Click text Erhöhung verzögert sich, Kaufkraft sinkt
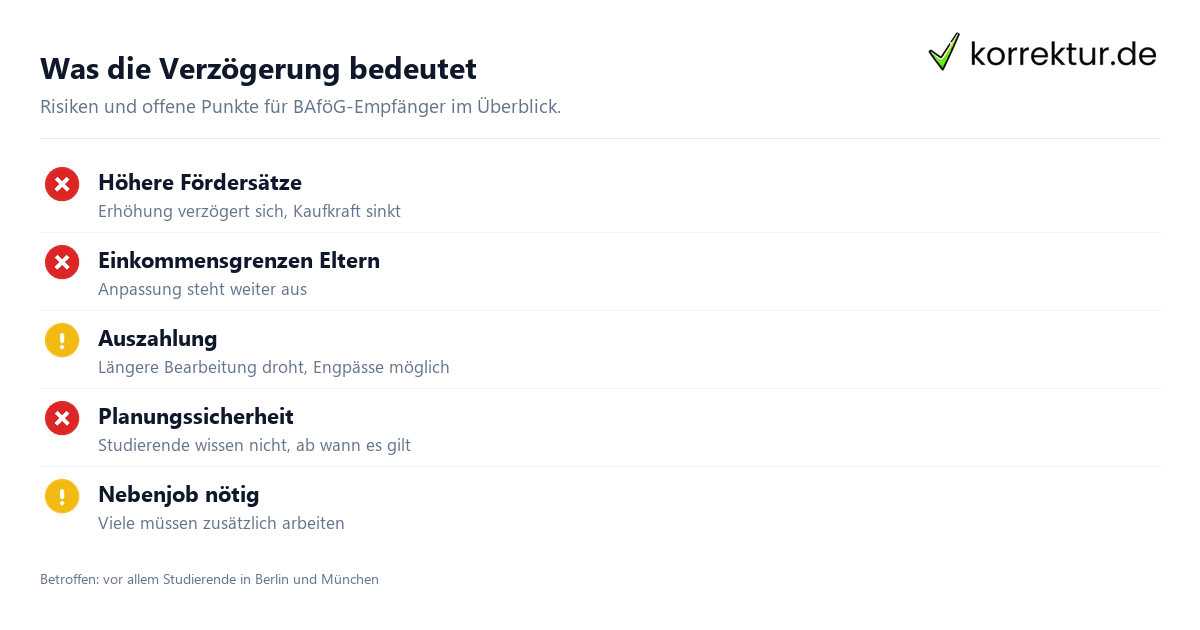Screen dimensions: 1200x630 (x=249, y=211)
